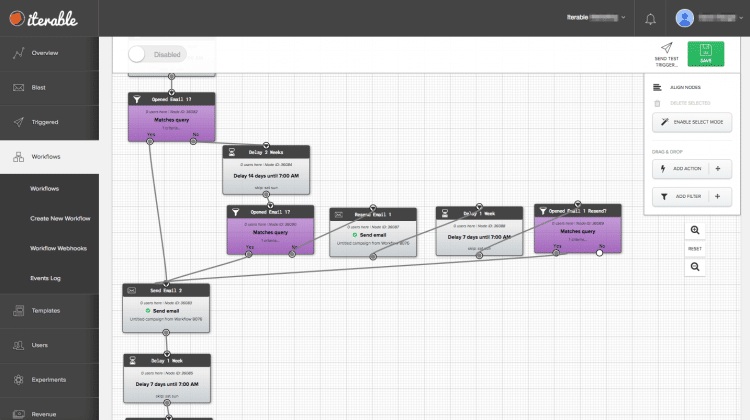This screenshot has width=750, height=420.
Task: Open the Events Log page
Action: [x=45, y=278]
